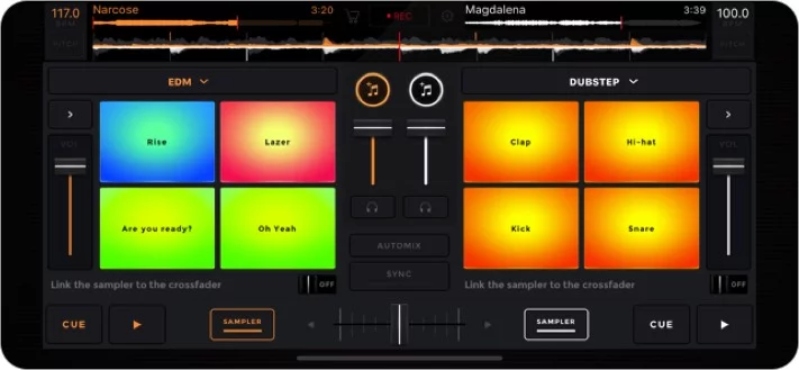This screenshot has width=799, height=370.
Task: Click the crossfader handle
Action: pos(399,324)
